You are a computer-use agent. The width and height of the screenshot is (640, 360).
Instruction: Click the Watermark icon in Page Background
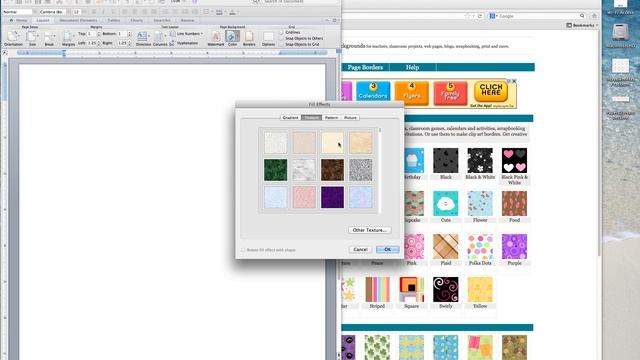click(216, 36)
